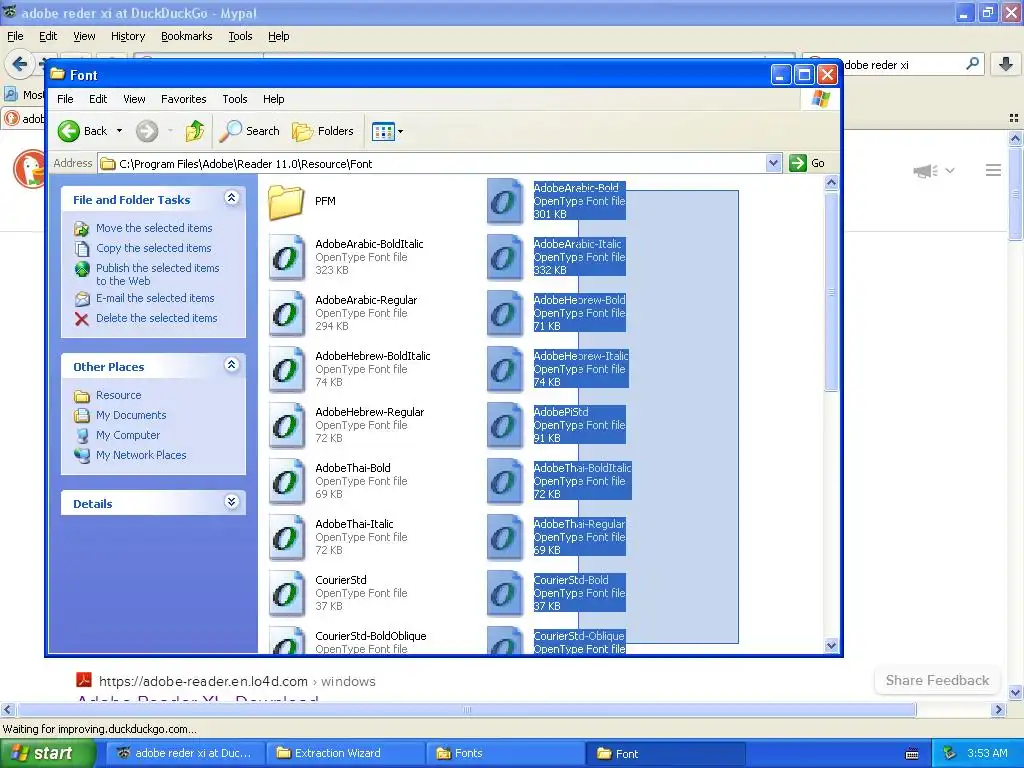
Task: Select the AdobeHebrew-Italic font icon
Action: (505, 370)
